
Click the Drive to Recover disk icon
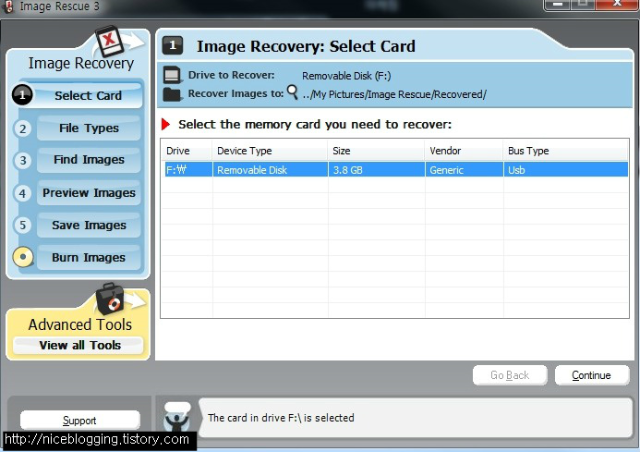pos(172,75)
